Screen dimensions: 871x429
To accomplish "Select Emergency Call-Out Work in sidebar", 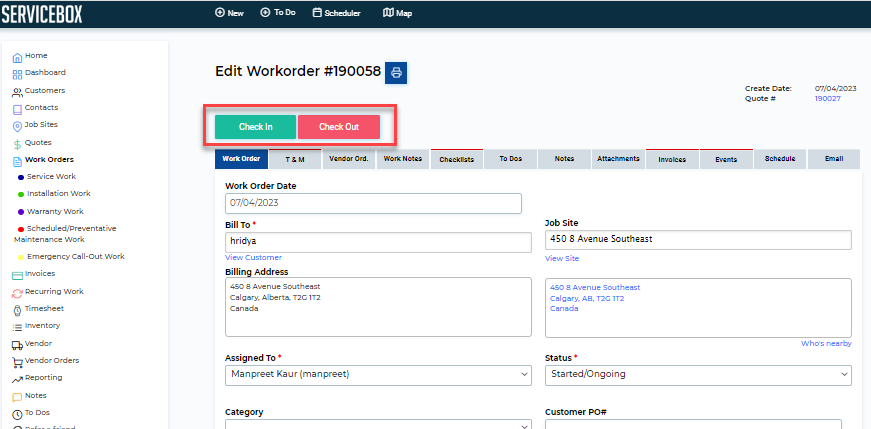I will point(76,257).
